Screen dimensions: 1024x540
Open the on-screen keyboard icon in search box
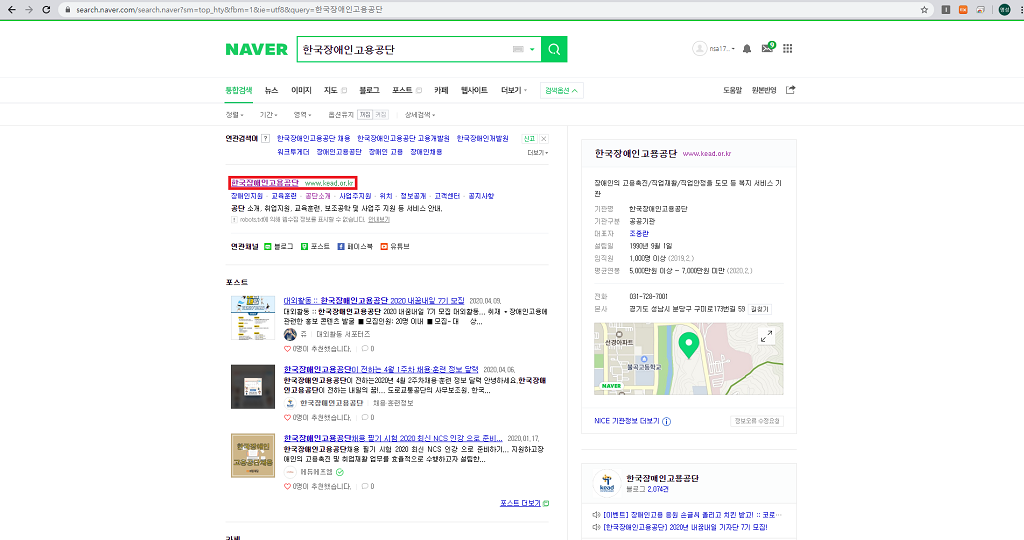[518, 50]
